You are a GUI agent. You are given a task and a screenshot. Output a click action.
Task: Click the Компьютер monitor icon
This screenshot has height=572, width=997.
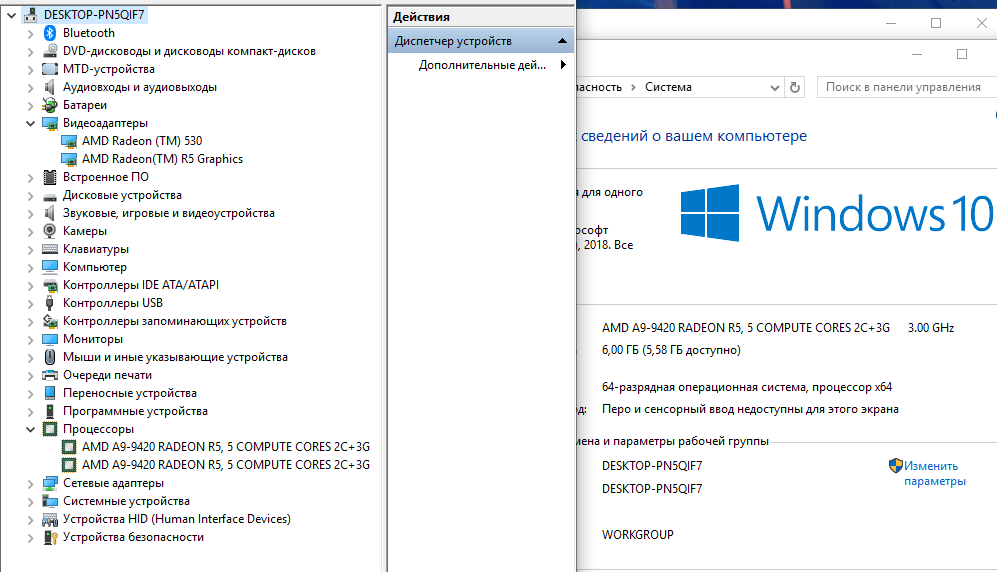pos(50,267)
